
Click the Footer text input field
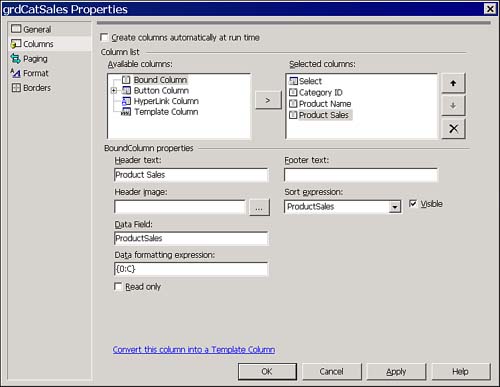click(361, 175)
